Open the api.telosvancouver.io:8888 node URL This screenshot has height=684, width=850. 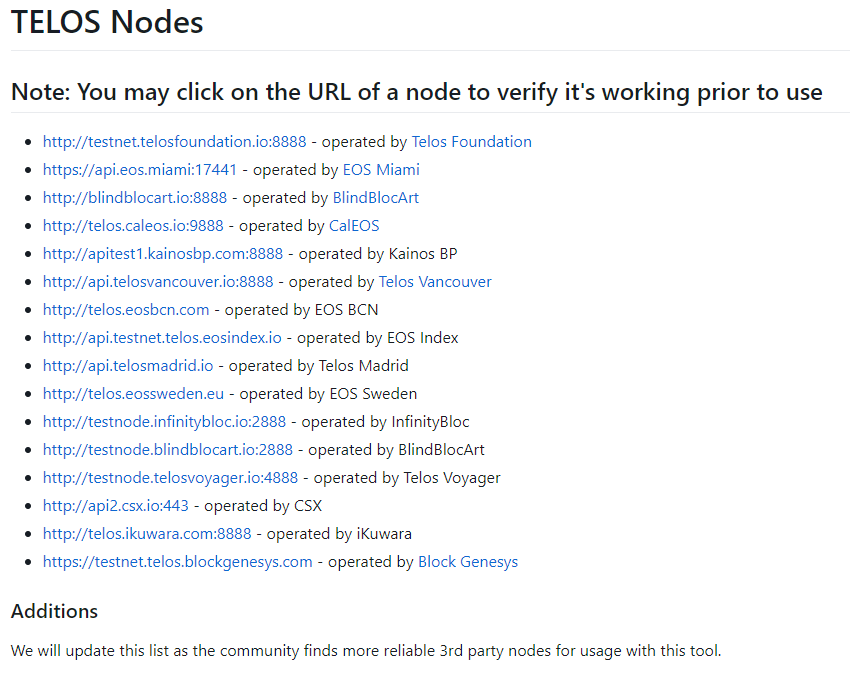[158, 282]
